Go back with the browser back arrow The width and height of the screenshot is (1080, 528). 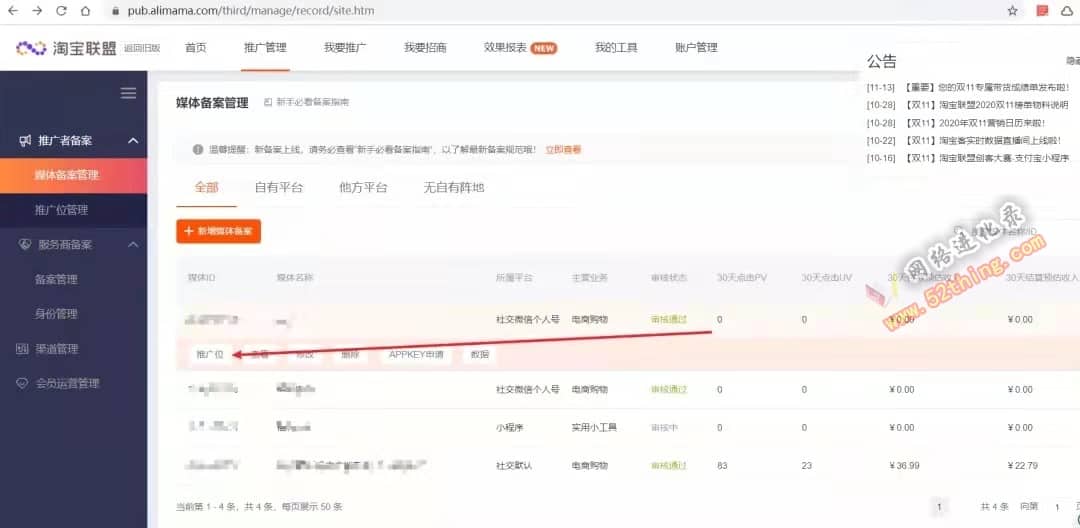12,11
